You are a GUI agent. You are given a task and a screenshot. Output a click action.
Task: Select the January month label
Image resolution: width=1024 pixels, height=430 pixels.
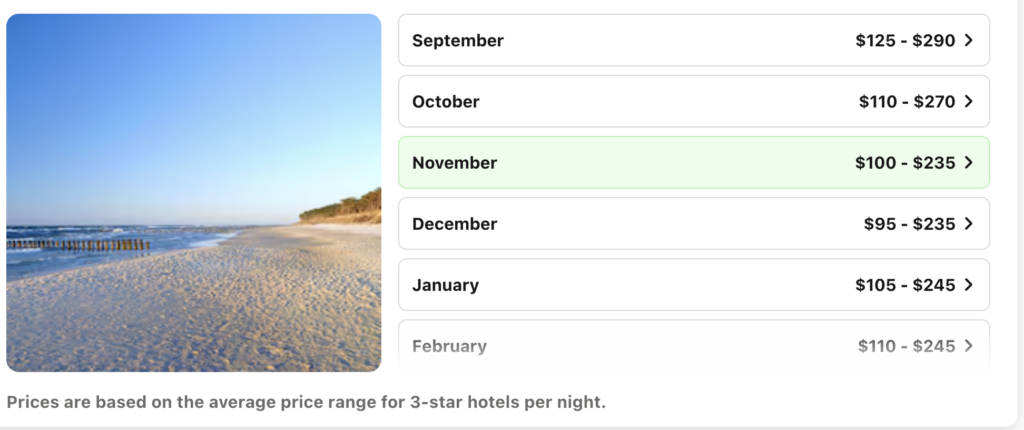pos(445,285)
